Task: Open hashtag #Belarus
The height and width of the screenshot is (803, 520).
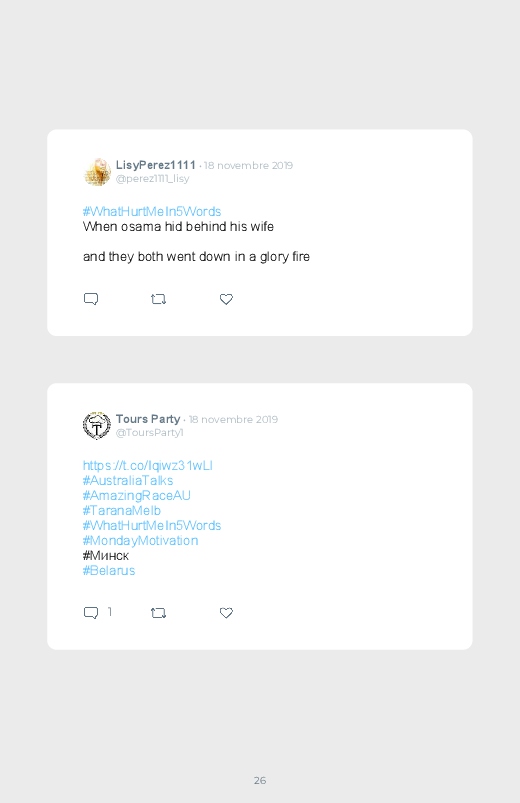Action: (x=109, y=570)
